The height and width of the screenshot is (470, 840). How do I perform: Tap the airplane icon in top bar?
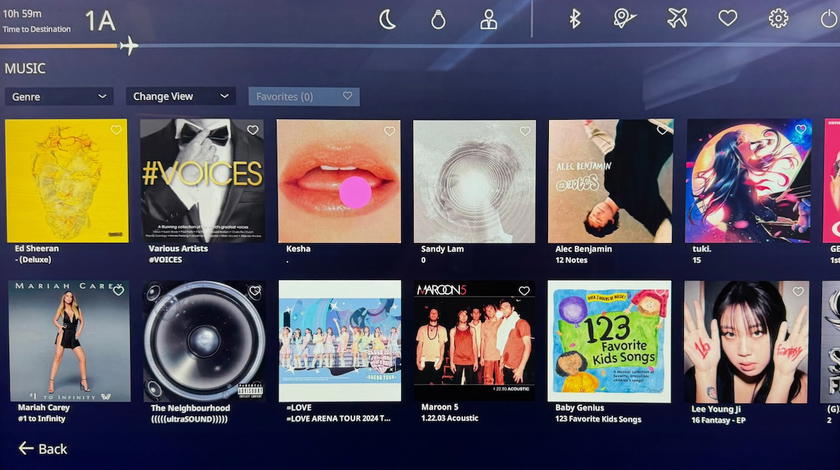coord(677,18)
